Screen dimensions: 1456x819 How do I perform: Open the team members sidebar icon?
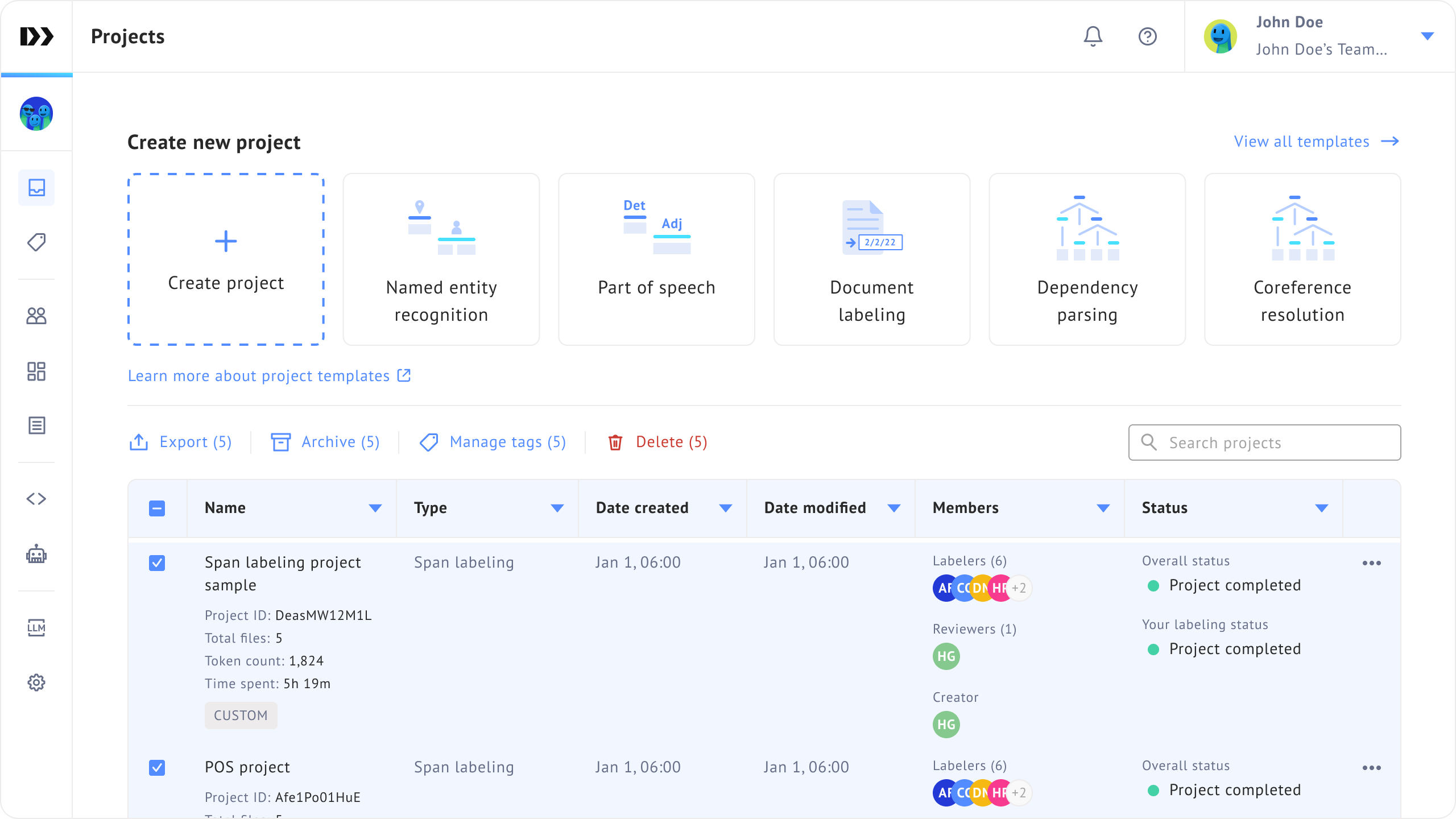click(36, 316)
